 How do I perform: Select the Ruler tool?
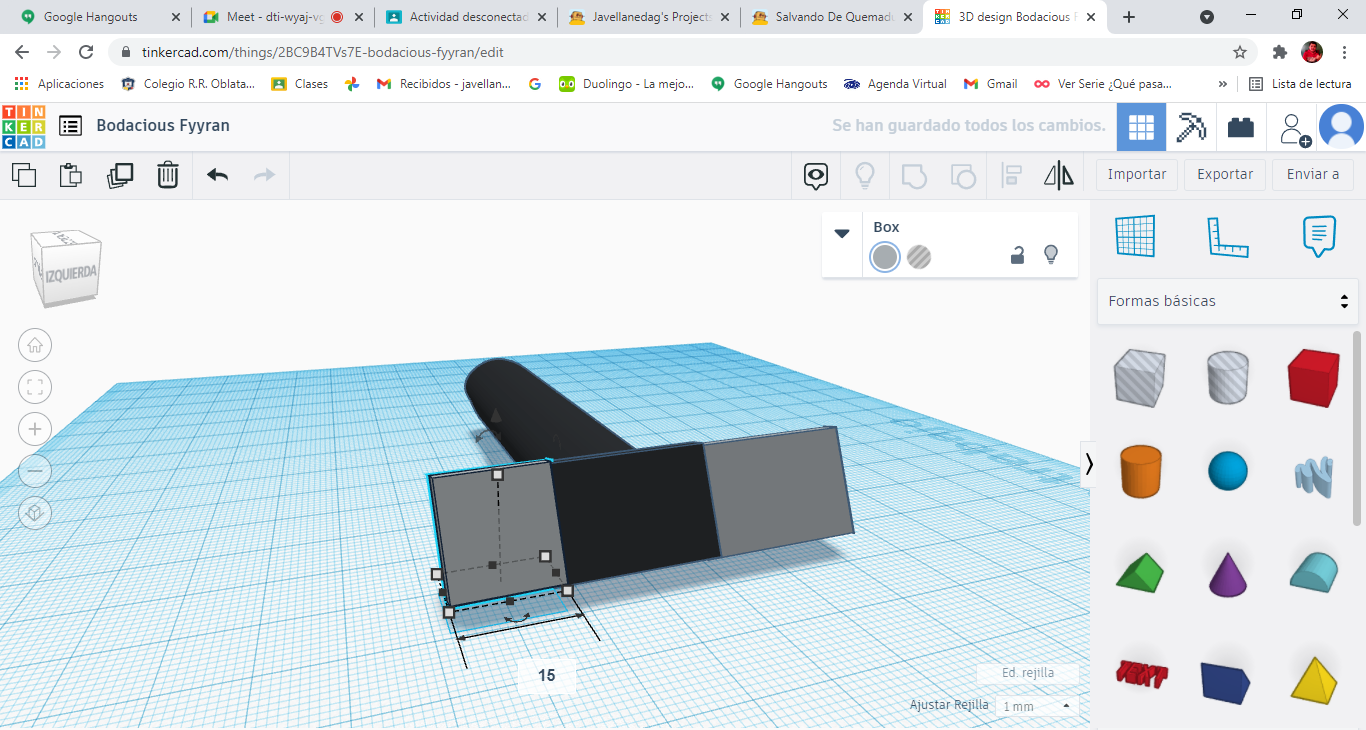pyautogui.click(x=1227, y=237)
